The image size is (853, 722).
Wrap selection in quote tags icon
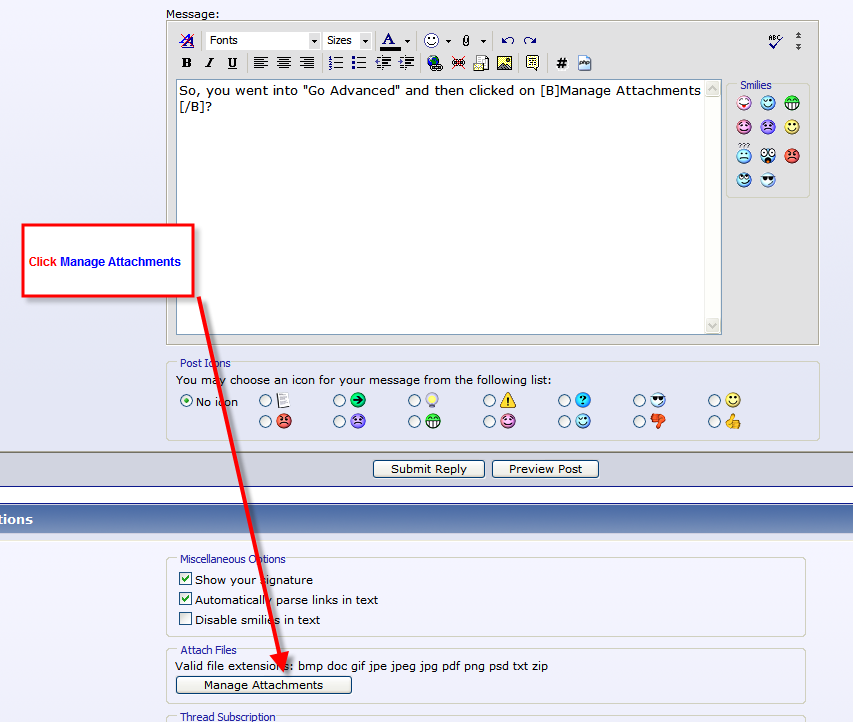pos(532,63)
